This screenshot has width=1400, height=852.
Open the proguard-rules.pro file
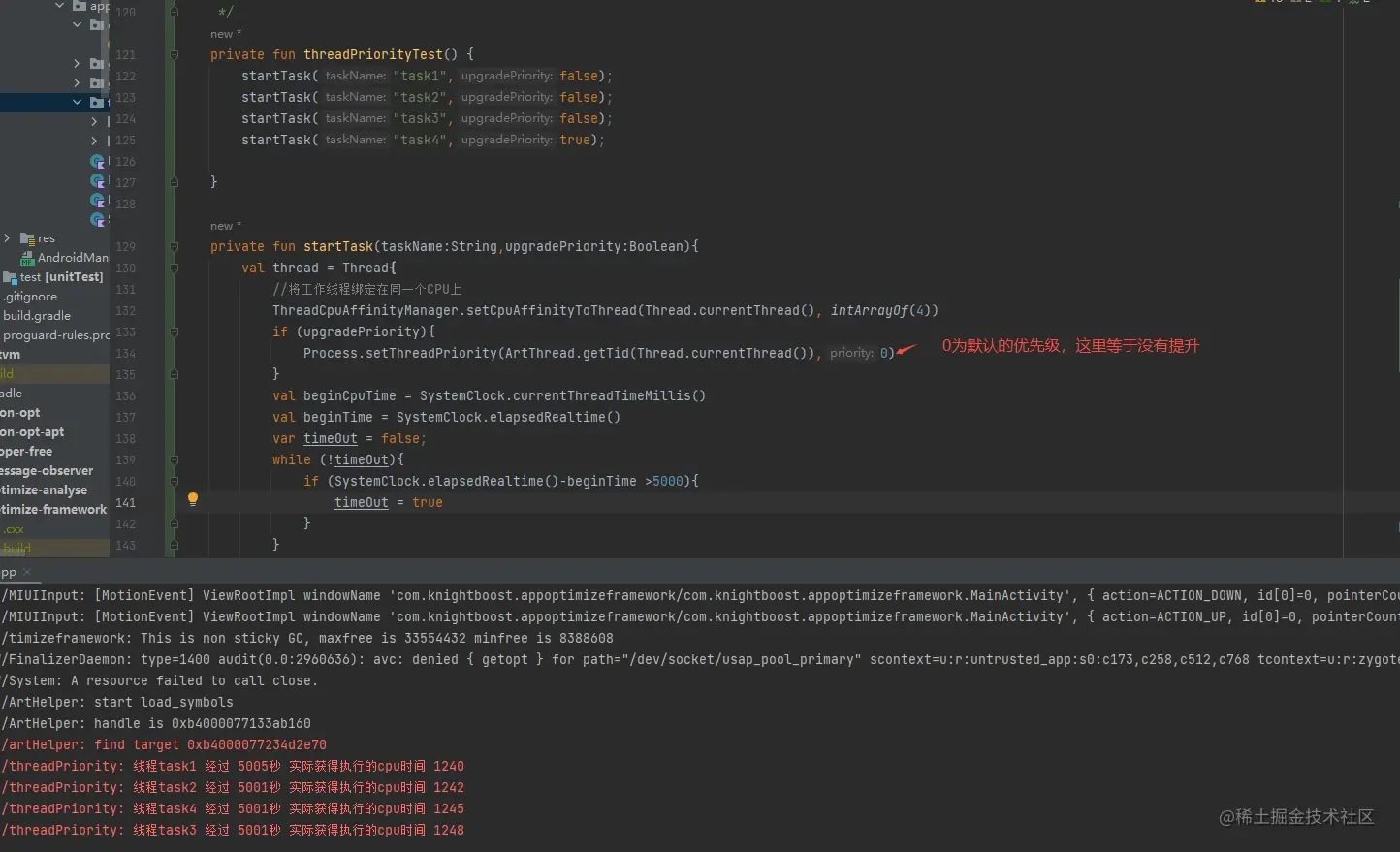55,335
